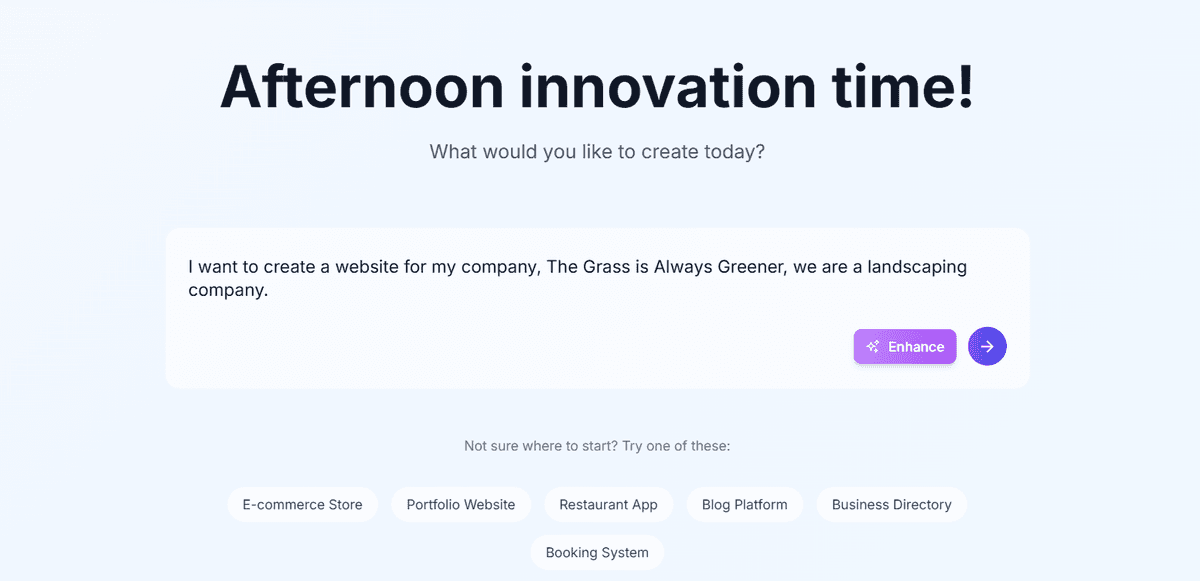Click the word "innovation" in the heading
Screen dimensions: 1200x581
tap(668, 86)
